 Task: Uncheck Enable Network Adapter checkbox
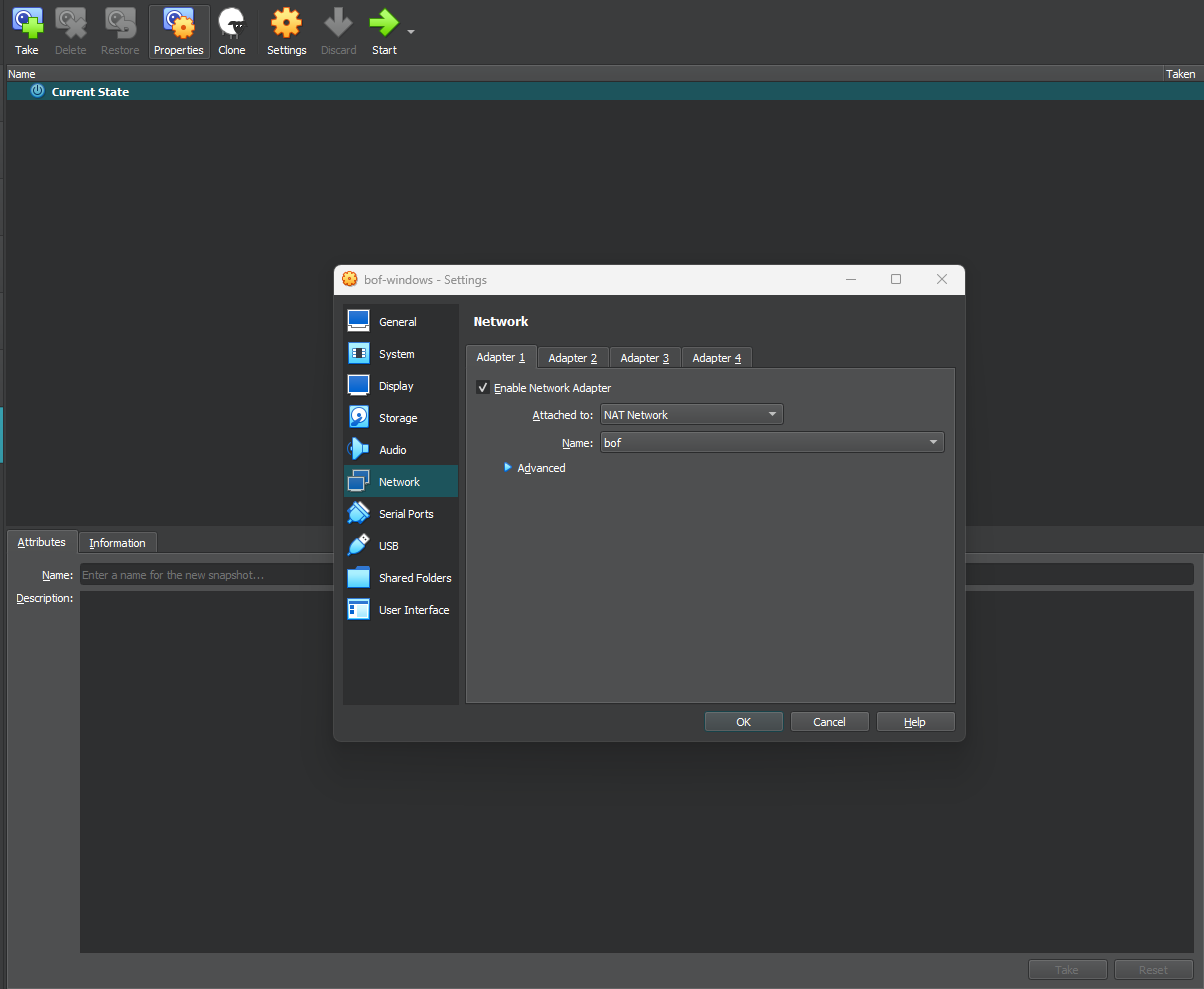484,388
